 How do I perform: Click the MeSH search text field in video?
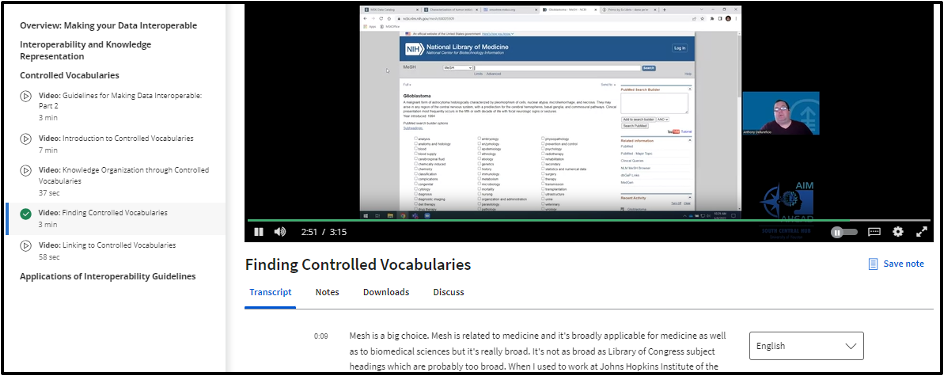click(x=557, y=68)
